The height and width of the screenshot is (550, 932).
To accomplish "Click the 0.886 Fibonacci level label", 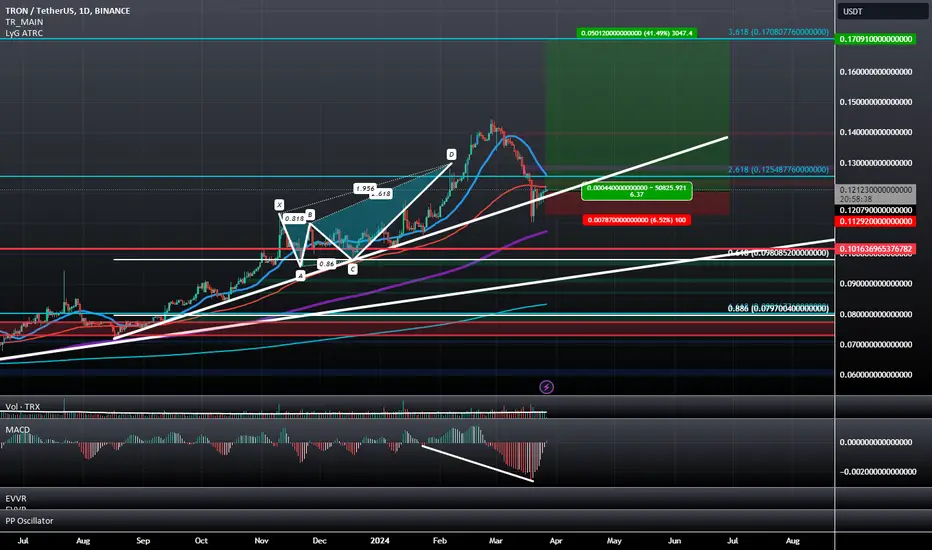I will tap(778, 308).
